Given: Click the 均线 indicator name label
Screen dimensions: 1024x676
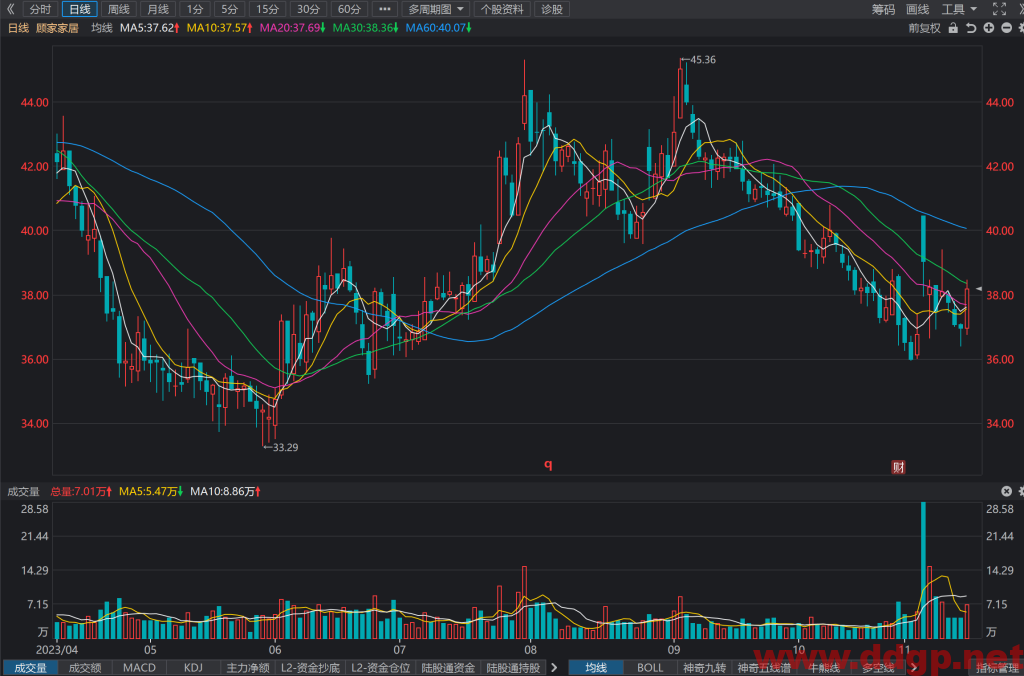Looking at the screenshot, I should tap(102, 28).
